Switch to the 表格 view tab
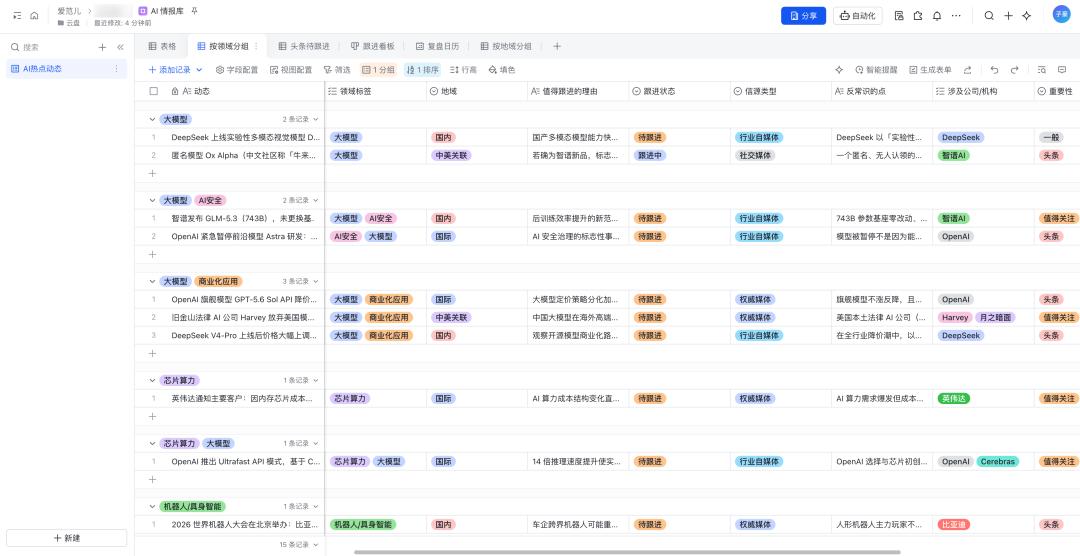 coord(163,46)
